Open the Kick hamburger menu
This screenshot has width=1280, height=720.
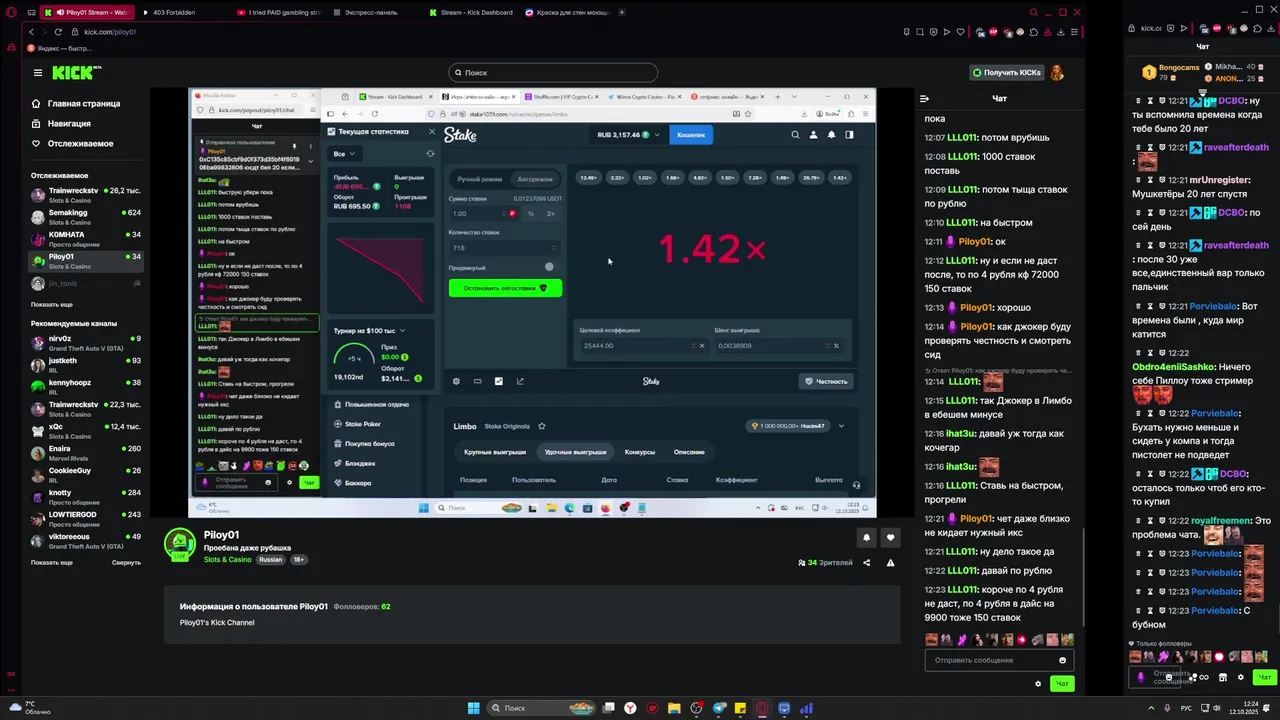(x=38, y=72)
